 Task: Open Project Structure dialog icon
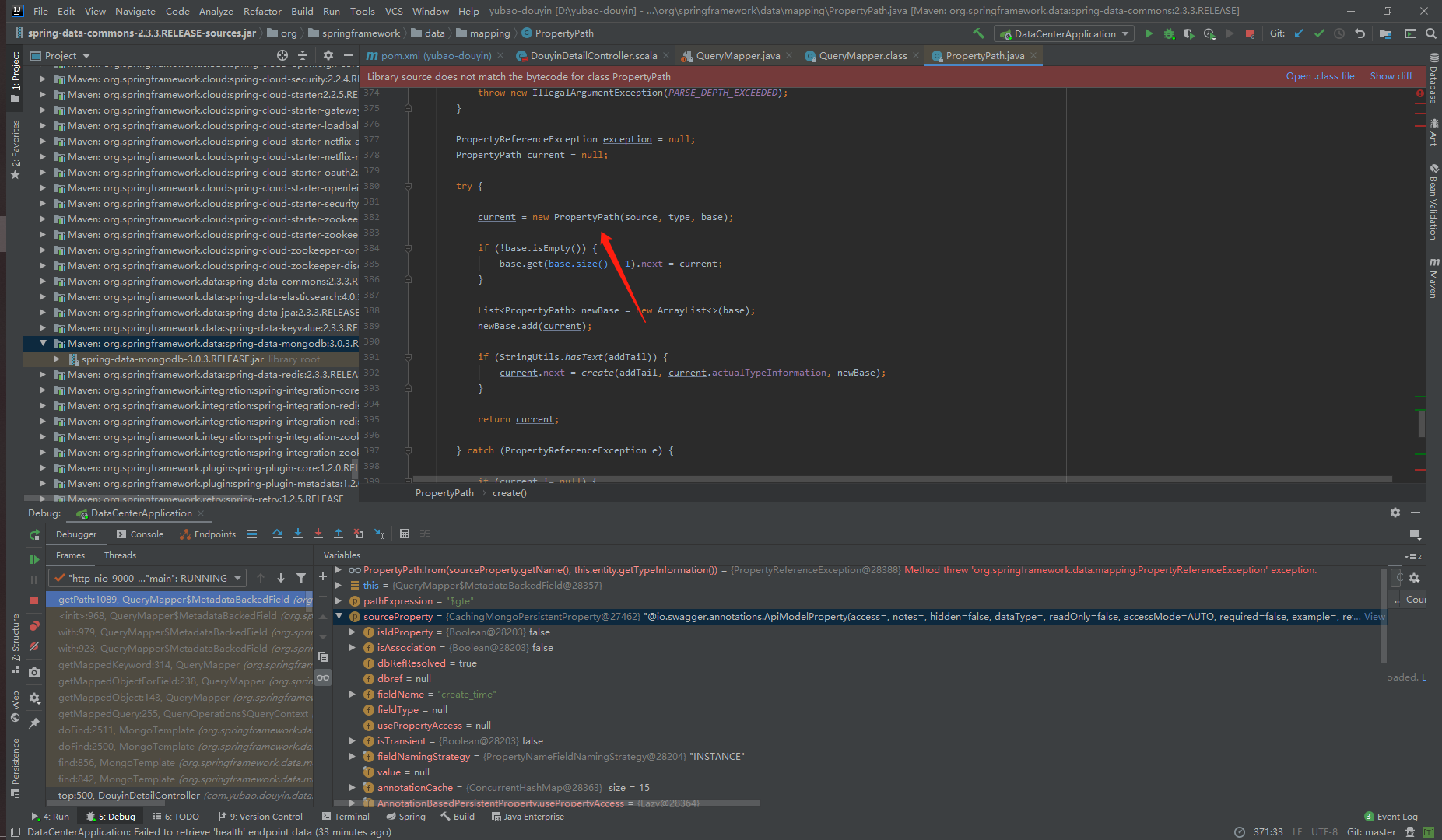coord(1385,33)
